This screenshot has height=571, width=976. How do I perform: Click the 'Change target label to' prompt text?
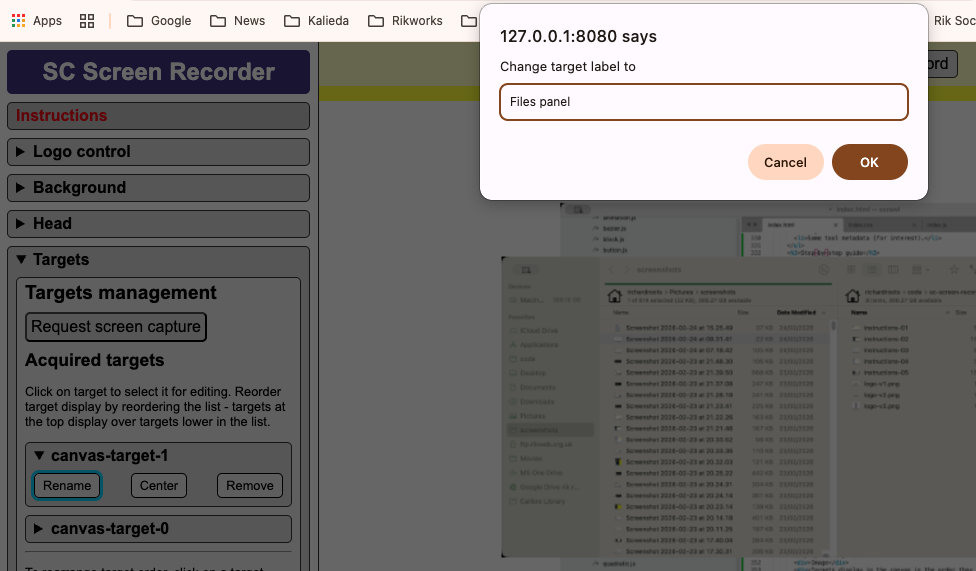[x=568, y=67]
